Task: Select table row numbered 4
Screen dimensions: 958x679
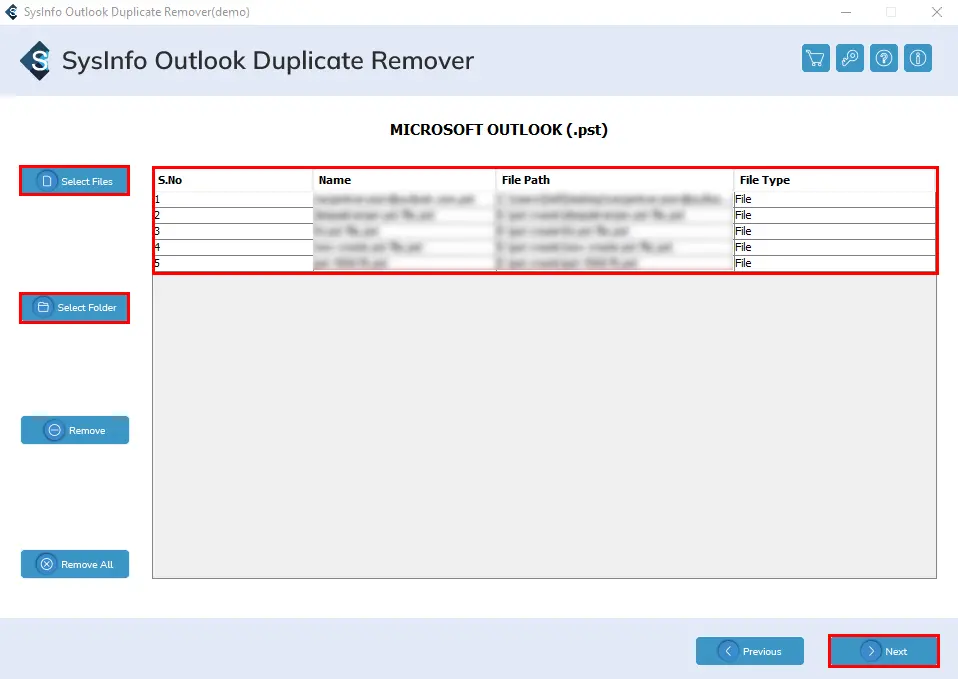Action: coord(544,247)
